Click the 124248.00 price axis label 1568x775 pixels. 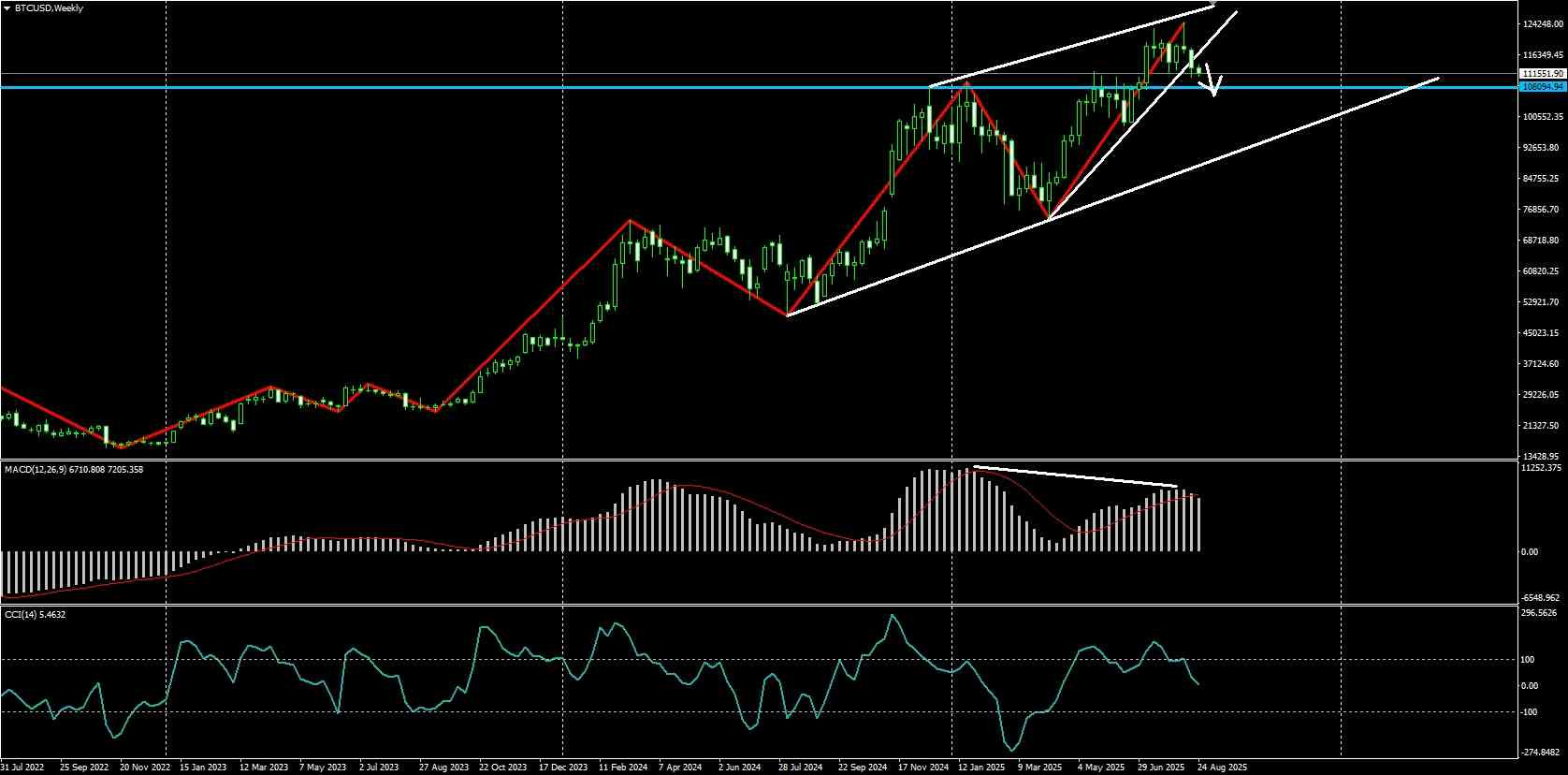(1543, 24)
